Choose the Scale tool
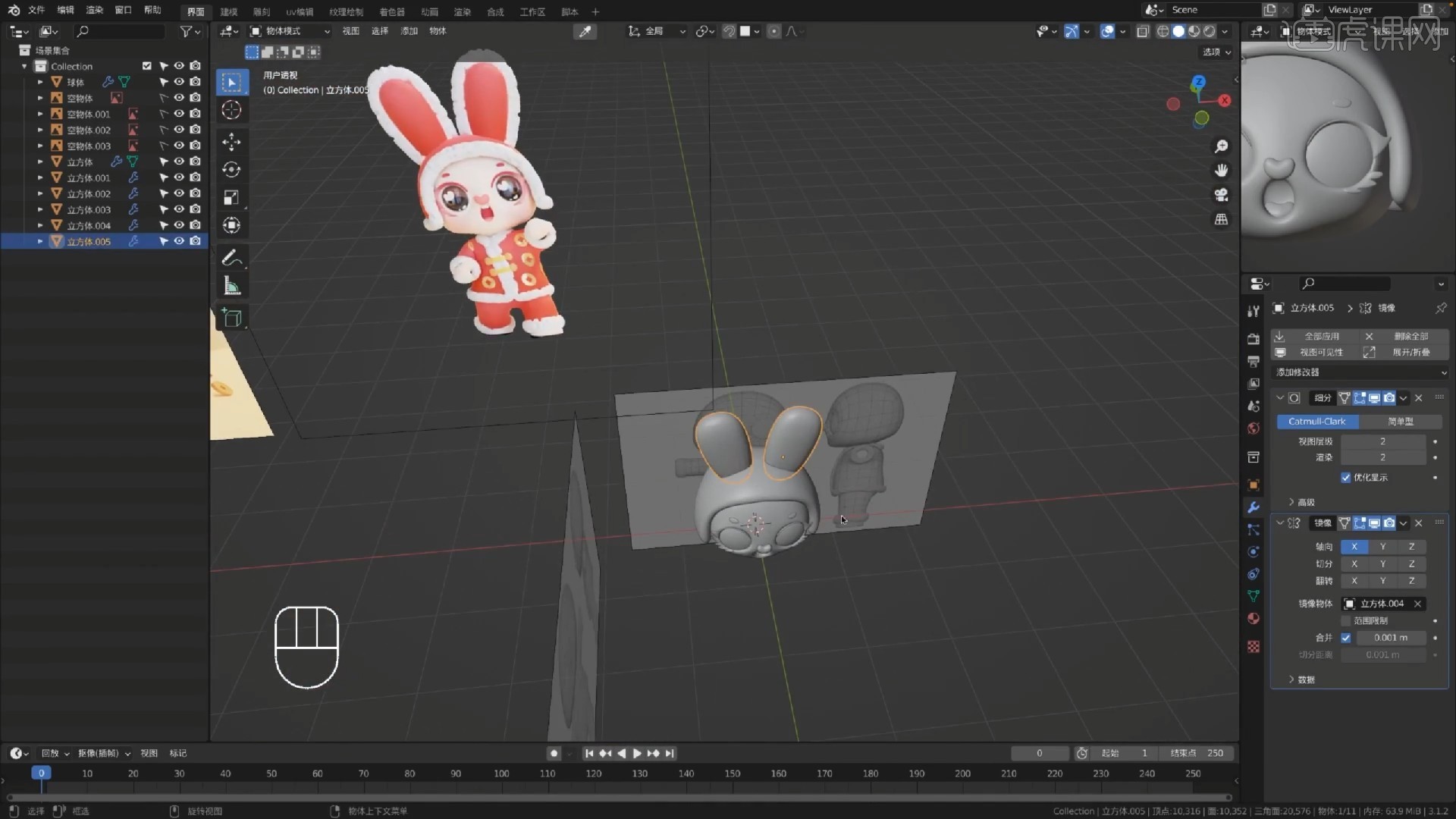1456x819 pixels. pos(232,198)
